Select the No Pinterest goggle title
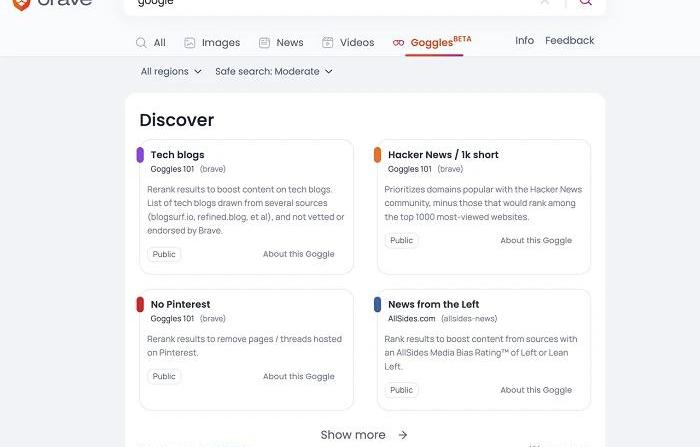The image size is (700, 447). 180,304
